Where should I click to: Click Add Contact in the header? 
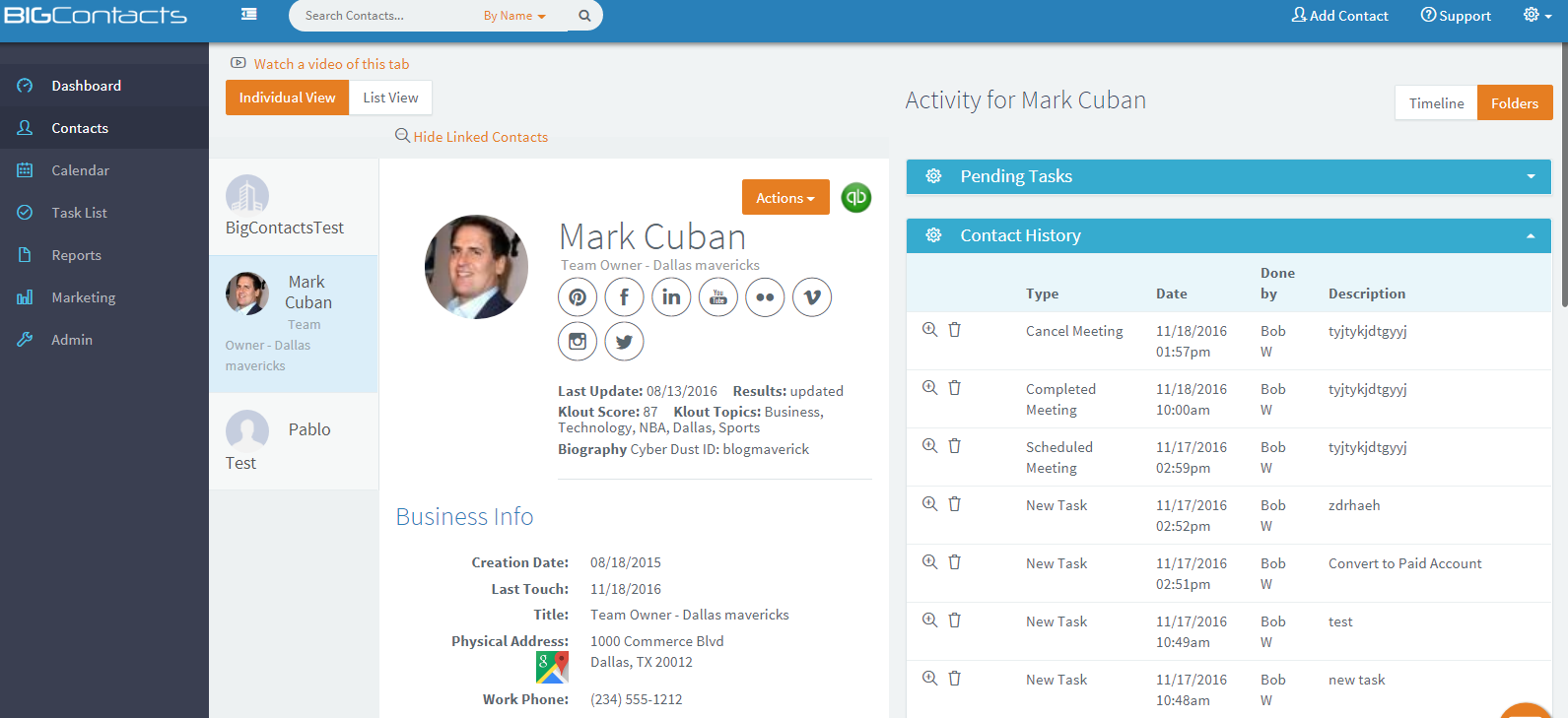(1340, 16)
